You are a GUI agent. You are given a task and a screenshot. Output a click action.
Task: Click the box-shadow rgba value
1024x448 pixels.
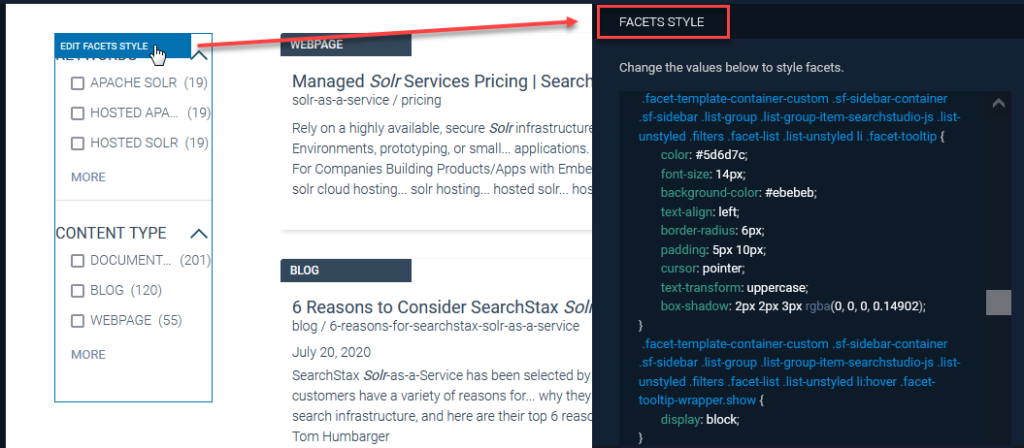(866, 306)
